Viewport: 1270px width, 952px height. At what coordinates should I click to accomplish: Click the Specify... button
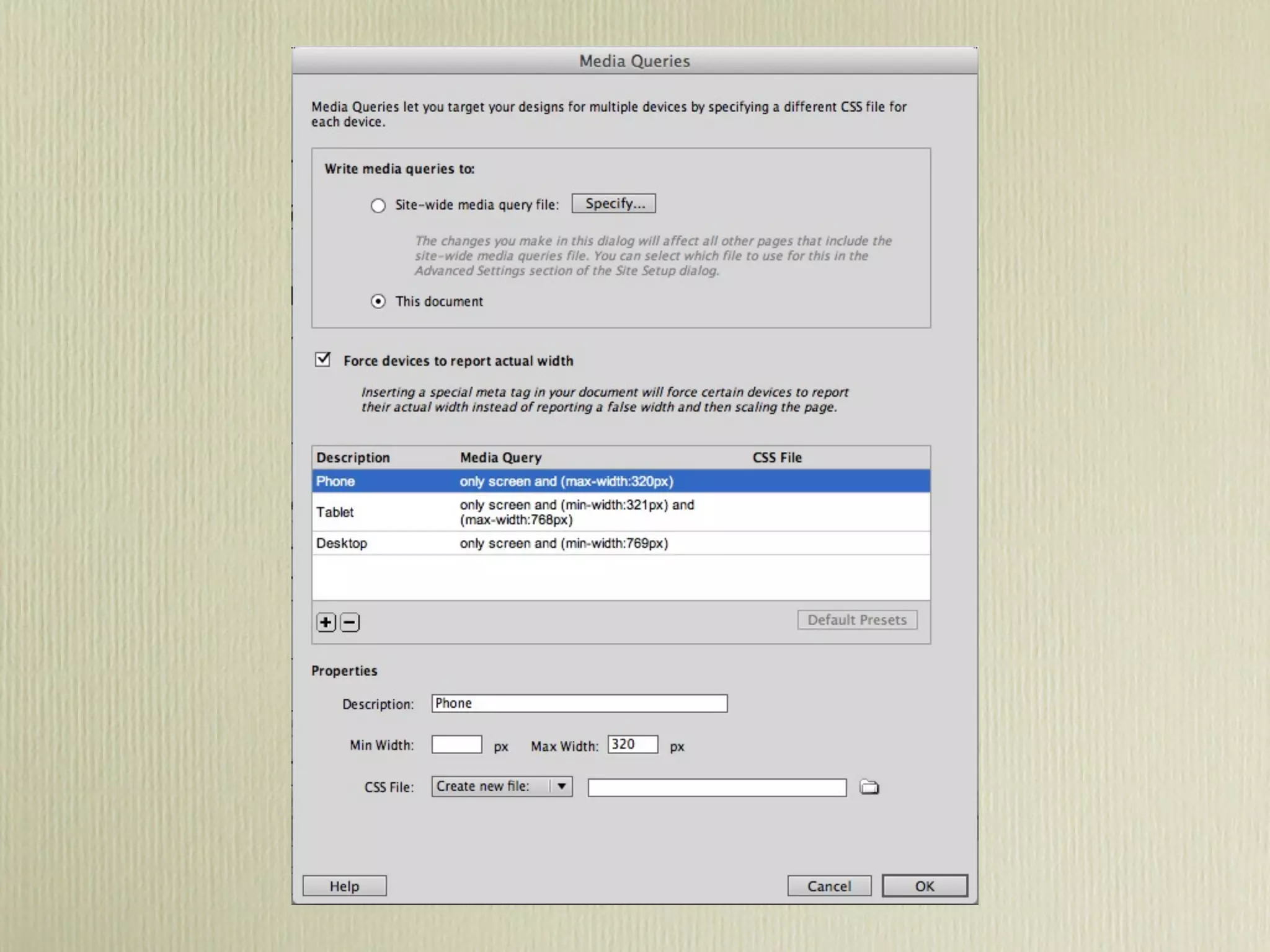pos(613,204)
